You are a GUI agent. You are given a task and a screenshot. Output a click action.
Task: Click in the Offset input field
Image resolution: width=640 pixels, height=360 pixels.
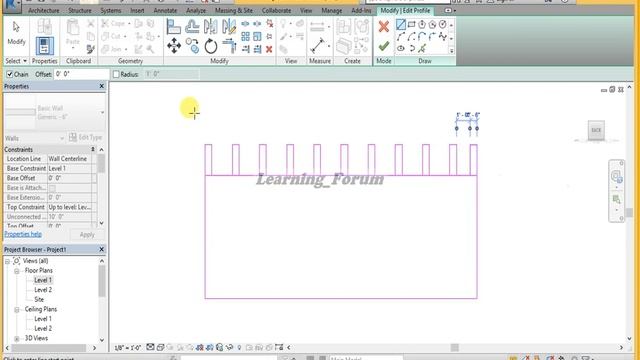(81, 74)
